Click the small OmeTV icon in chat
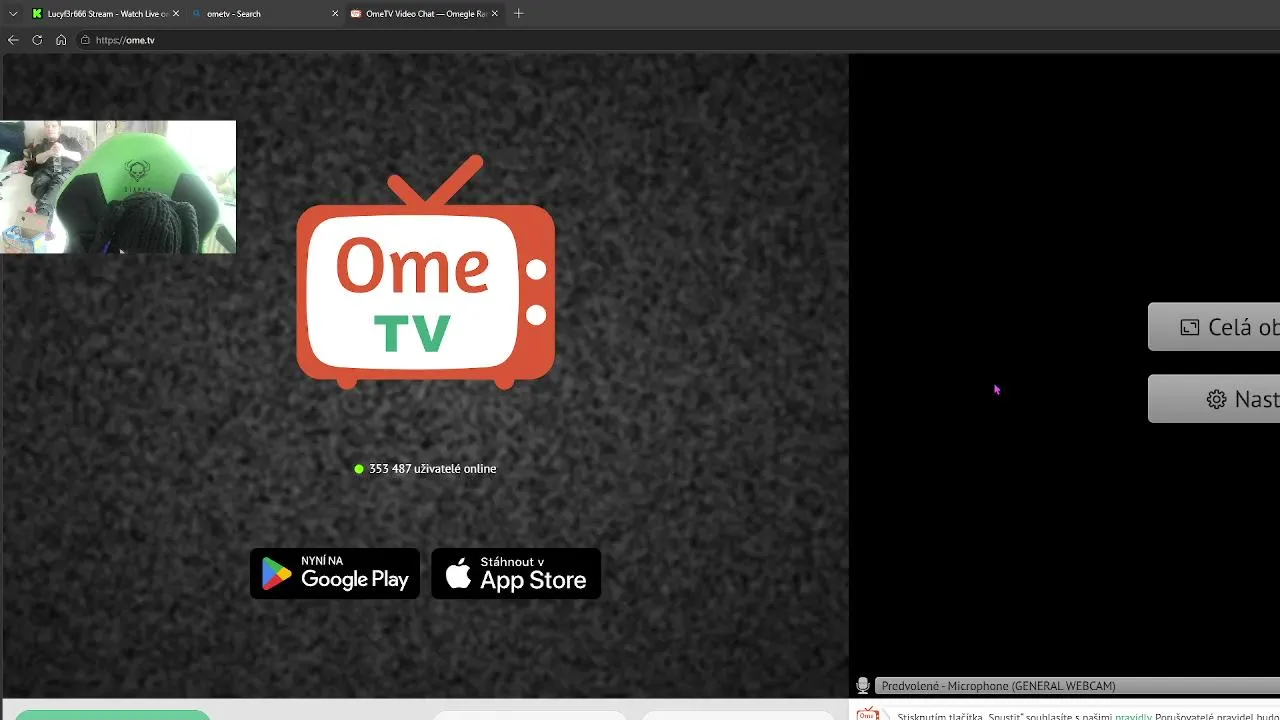Screen dimensions: 1280x720 pos(867,714)
